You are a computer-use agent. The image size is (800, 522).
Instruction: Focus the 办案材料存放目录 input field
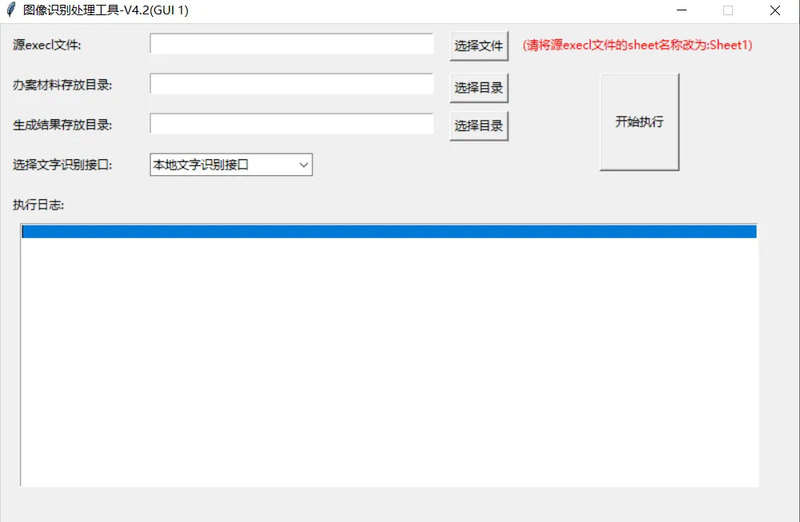click(x=292, y=84)
